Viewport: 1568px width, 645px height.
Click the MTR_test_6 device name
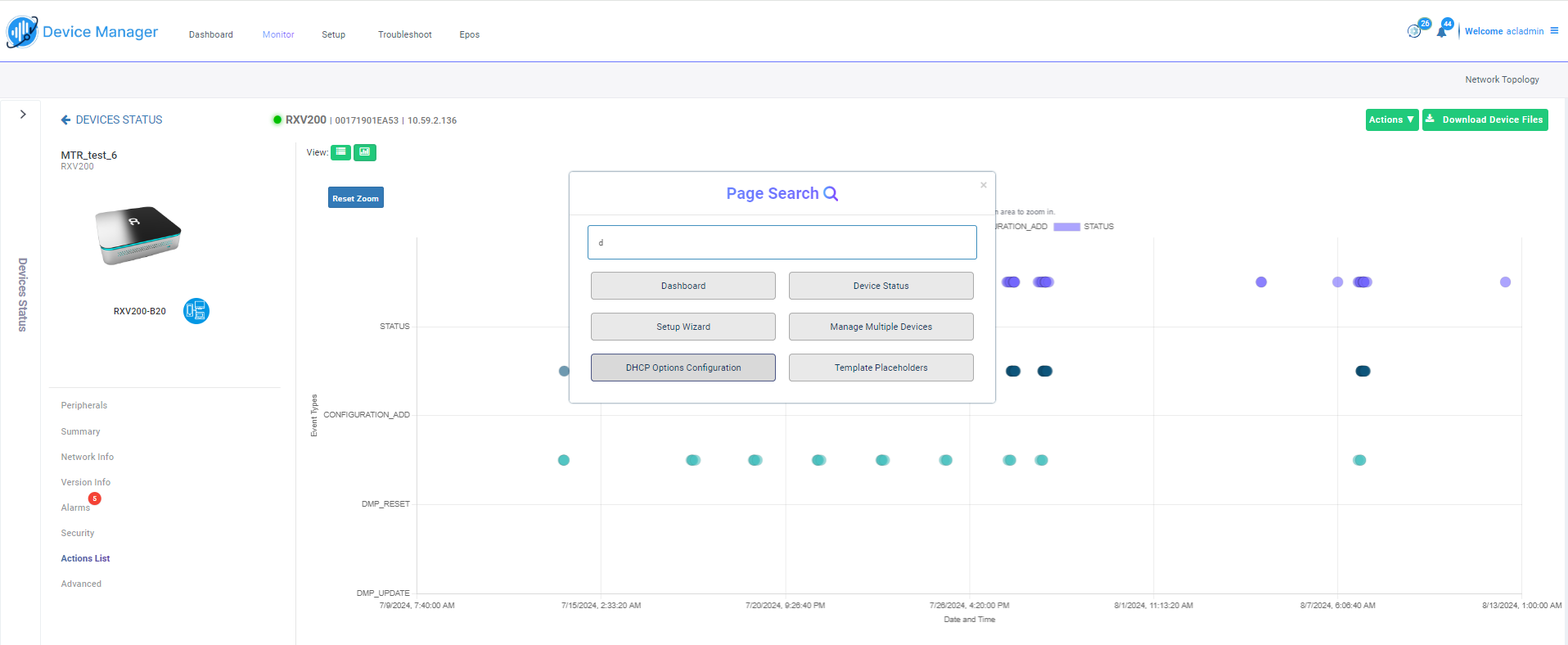click(89, 155)
